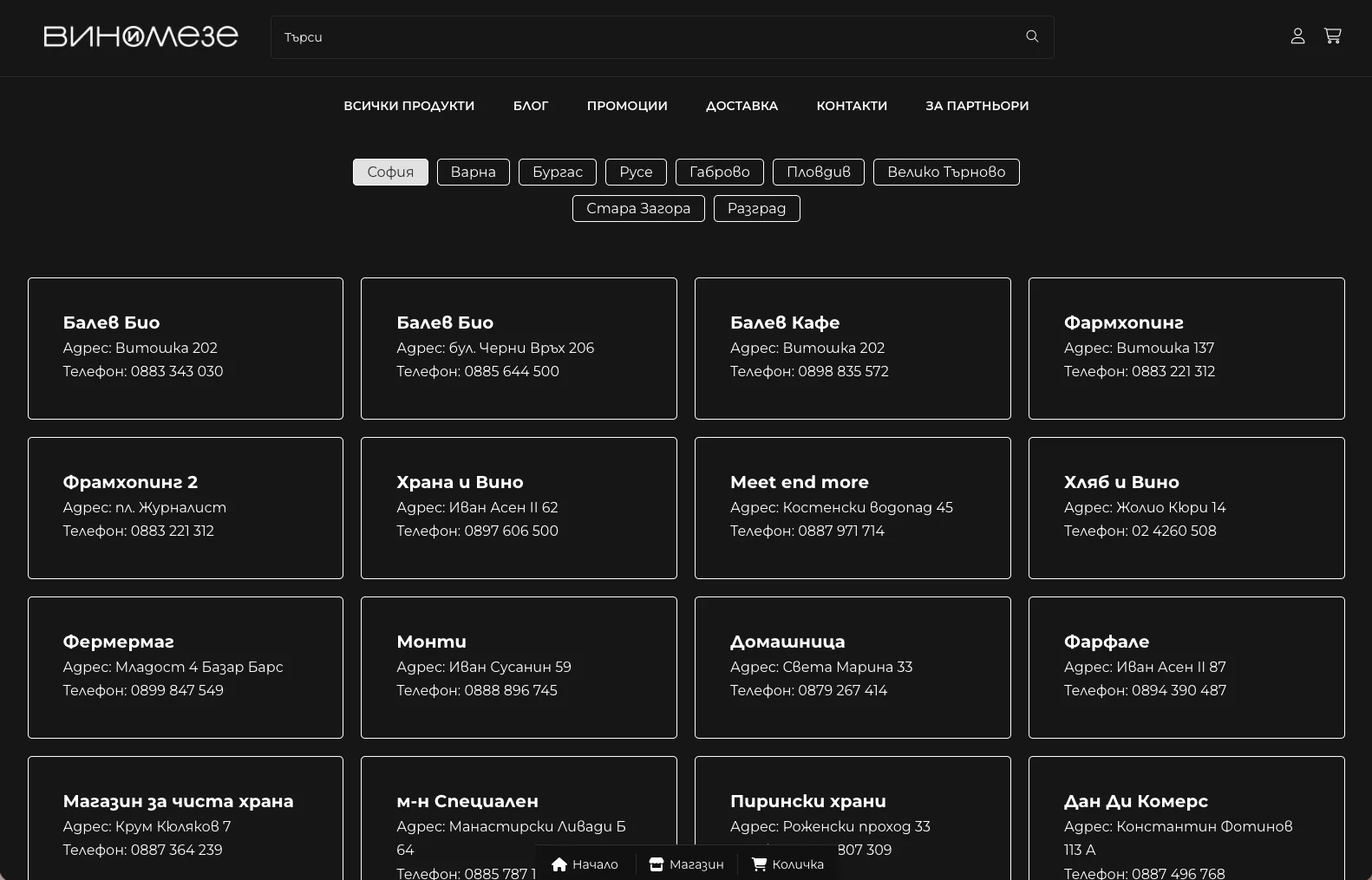Viewport: 1372px width, 880px height.
Task: Click the Хляб и Вино store title
Action: click(x=1121, y=482)
